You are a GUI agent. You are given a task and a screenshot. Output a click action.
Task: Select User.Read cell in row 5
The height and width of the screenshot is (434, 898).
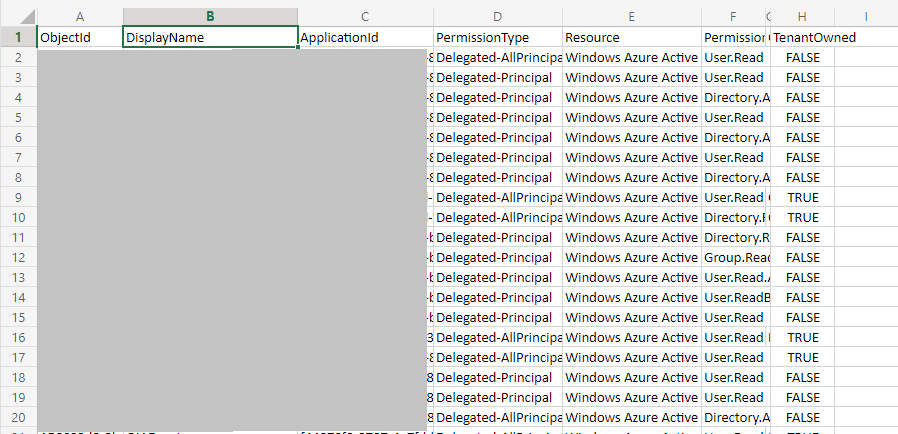(x=734, y=117)
